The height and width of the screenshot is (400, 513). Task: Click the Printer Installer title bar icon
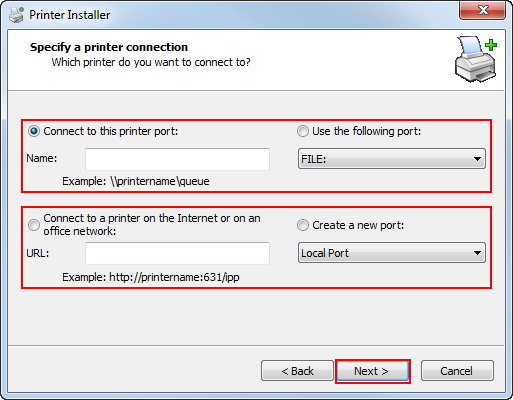coord(16,15)
